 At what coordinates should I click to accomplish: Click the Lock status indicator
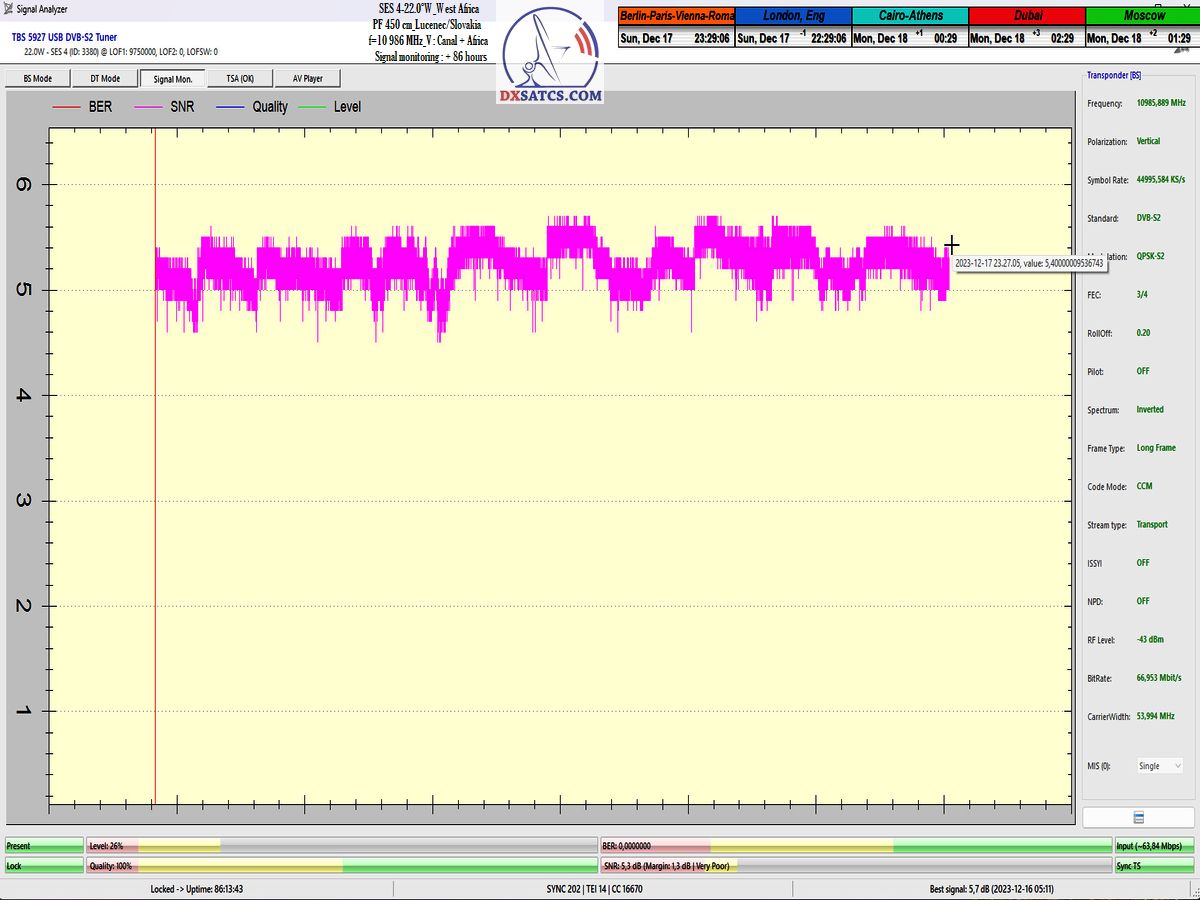44,866
